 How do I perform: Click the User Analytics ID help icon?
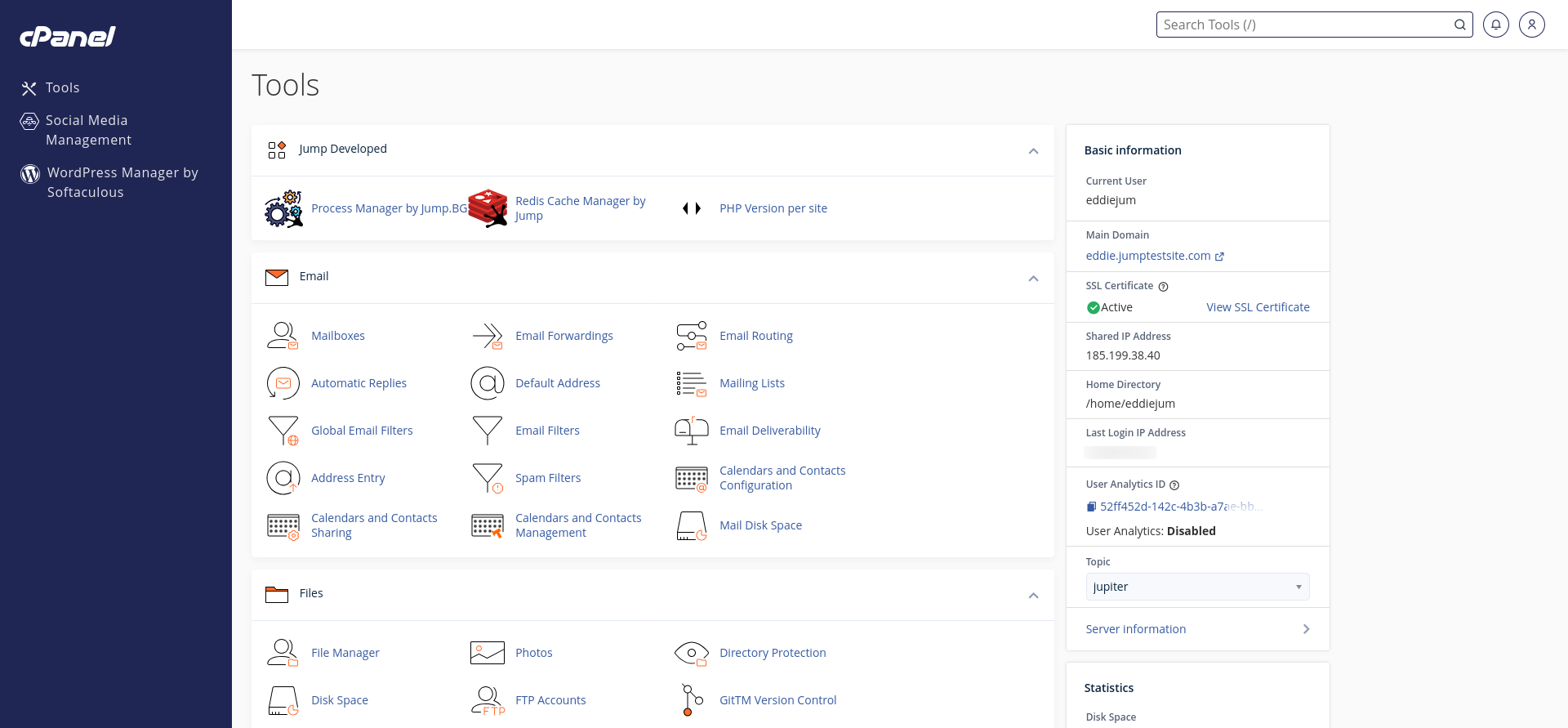[x=1174, y=485]
